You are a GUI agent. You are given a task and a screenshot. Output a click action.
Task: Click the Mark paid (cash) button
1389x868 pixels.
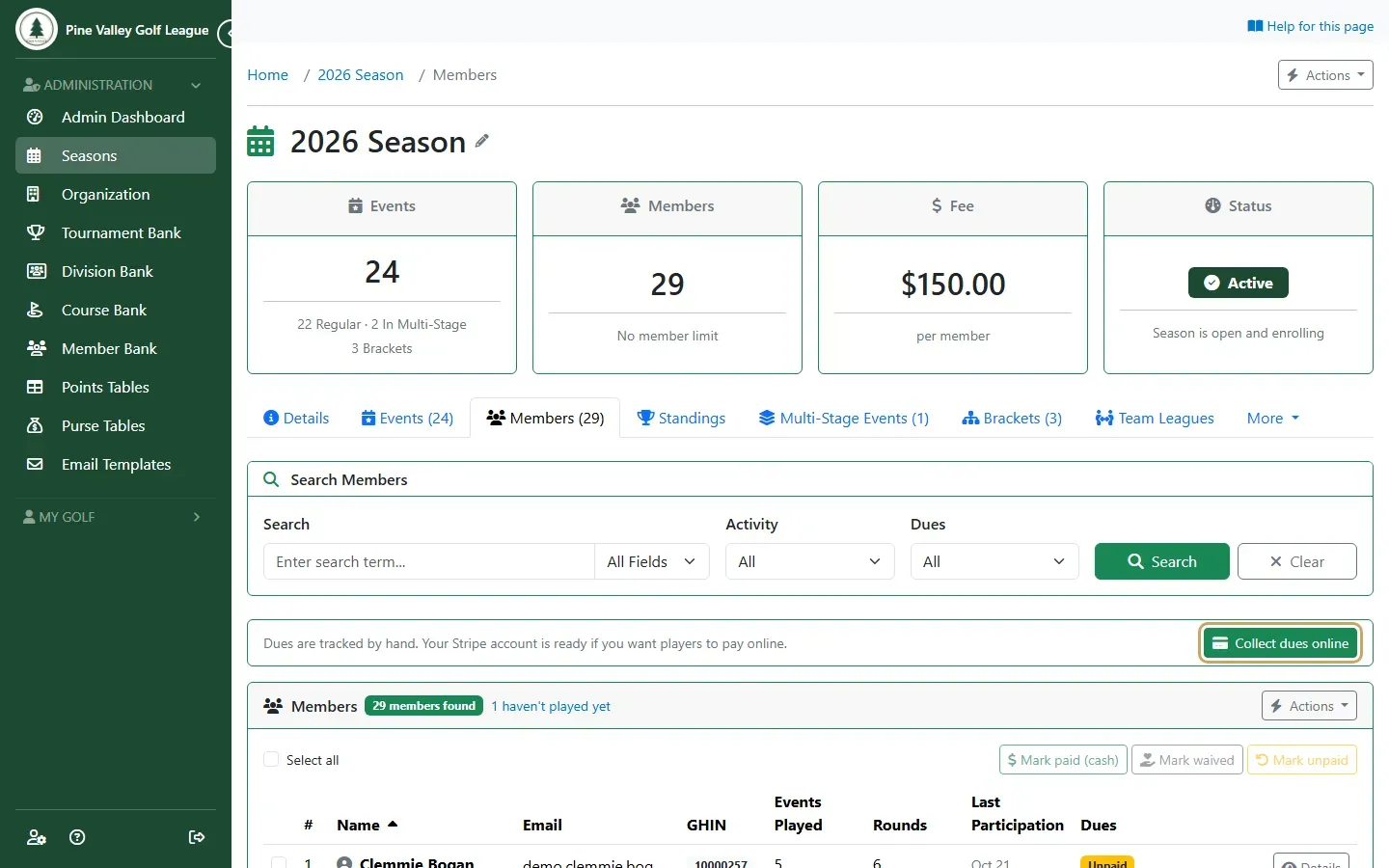[1063, 760]
